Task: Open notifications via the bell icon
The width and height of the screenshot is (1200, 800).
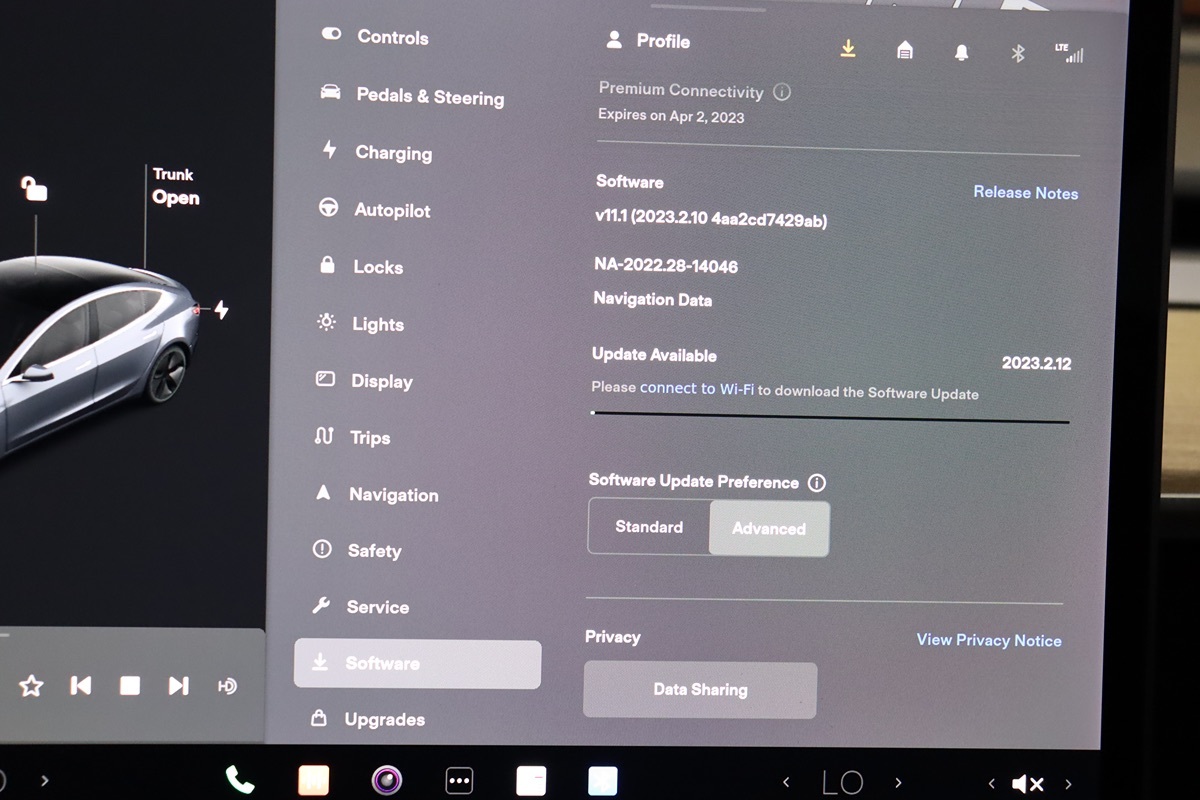Action: [x=961, y=52]
